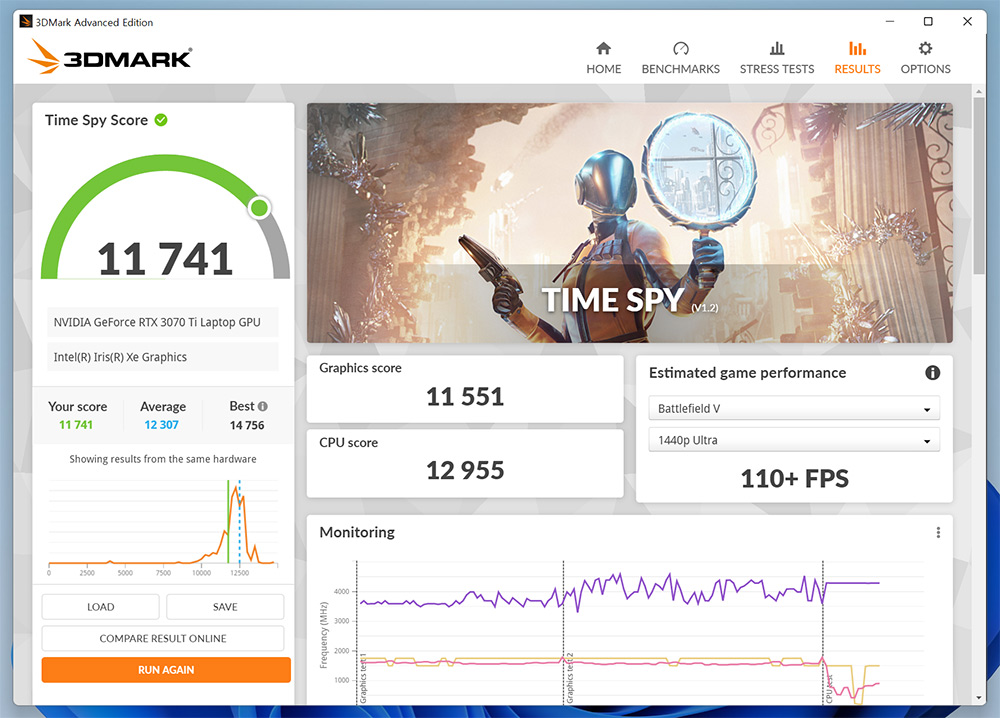Open info icon for Estimated game performance
The width and height of the screenshot is (1000, 718).
pos(932,373)
